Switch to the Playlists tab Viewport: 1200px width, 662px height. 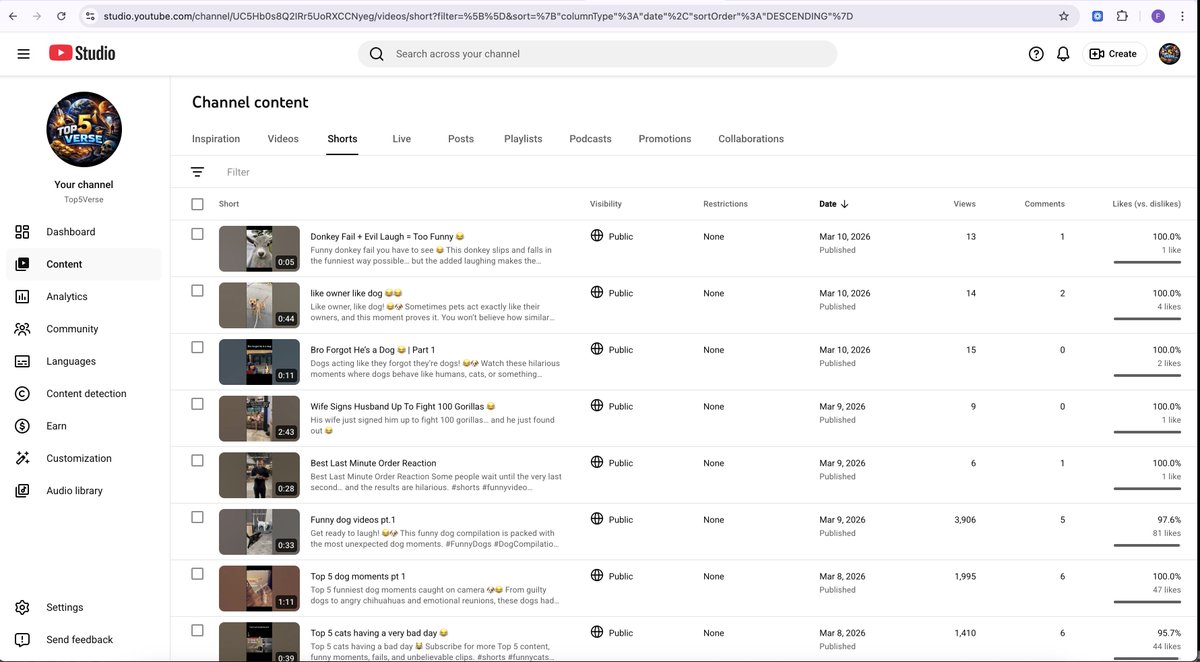coord(523,139)
